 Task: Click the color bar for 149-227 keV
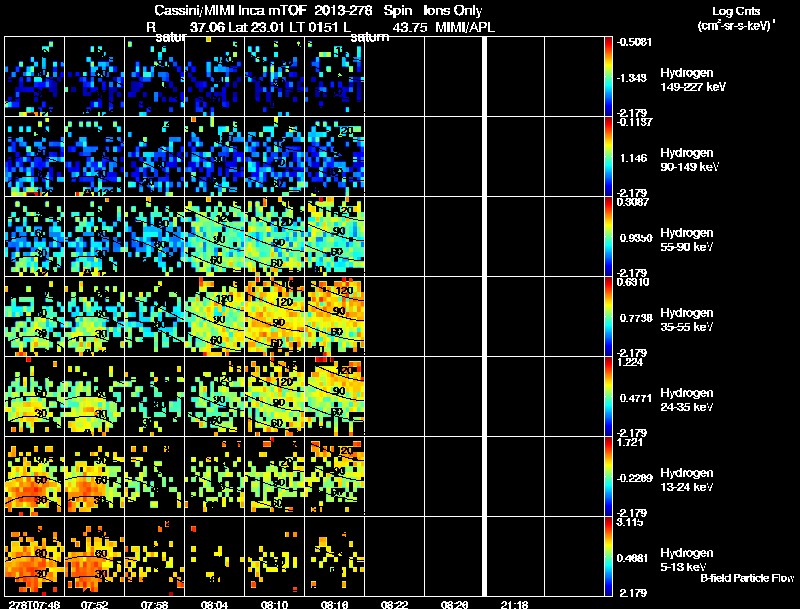pyautogui.click(x=608, y=77)
